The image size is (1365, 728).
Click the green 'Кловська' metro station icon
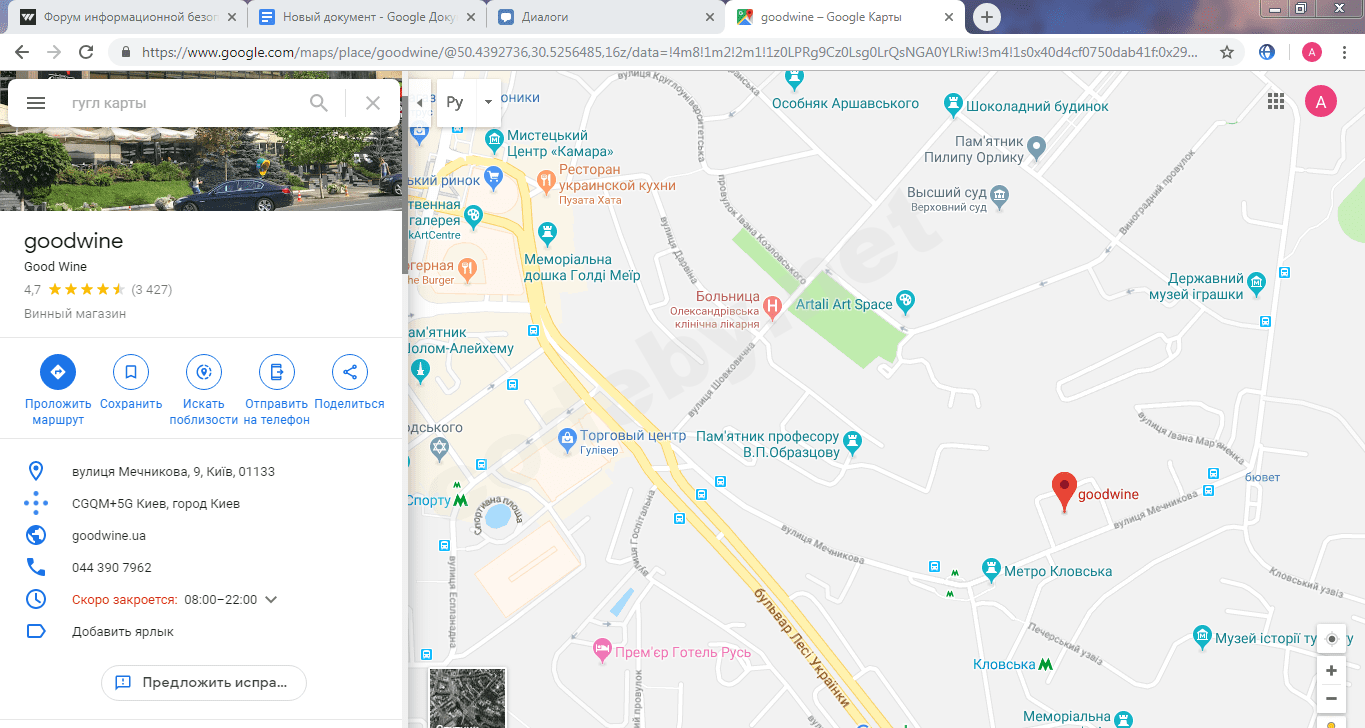point(1046,664)
